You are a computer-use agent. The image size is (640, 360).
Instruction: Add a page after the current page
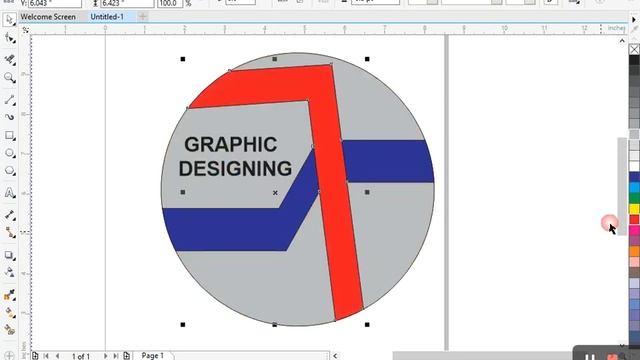tap(127, 356)
